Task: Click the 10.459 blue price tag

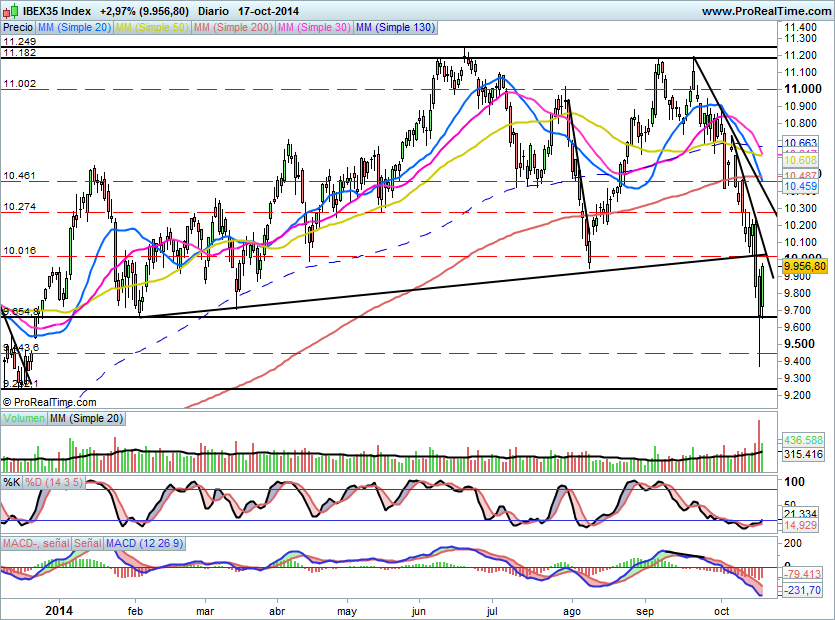Action: [x=800, y=186]
